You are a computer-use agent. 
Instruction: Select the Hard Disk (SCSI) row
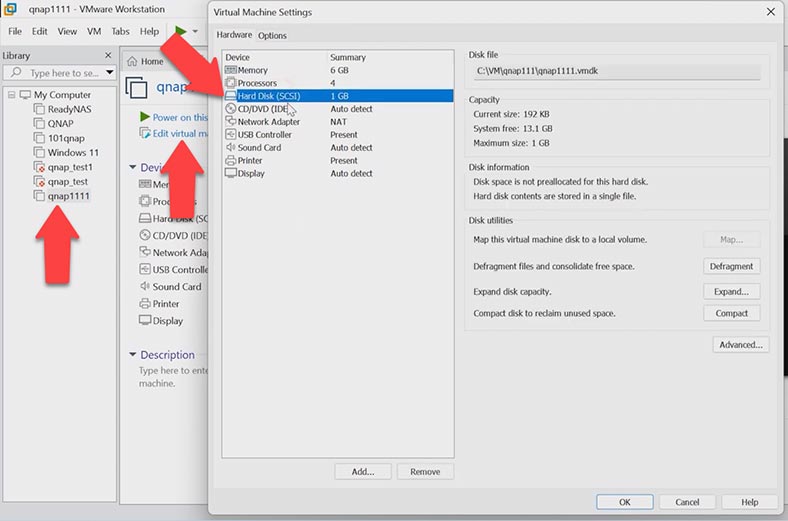click(x=339, y=95)
